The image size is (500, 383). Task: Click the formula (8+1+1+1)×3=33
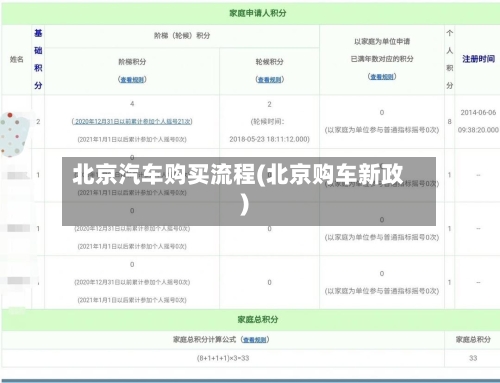pyautogui.click(x=223, y=358)
